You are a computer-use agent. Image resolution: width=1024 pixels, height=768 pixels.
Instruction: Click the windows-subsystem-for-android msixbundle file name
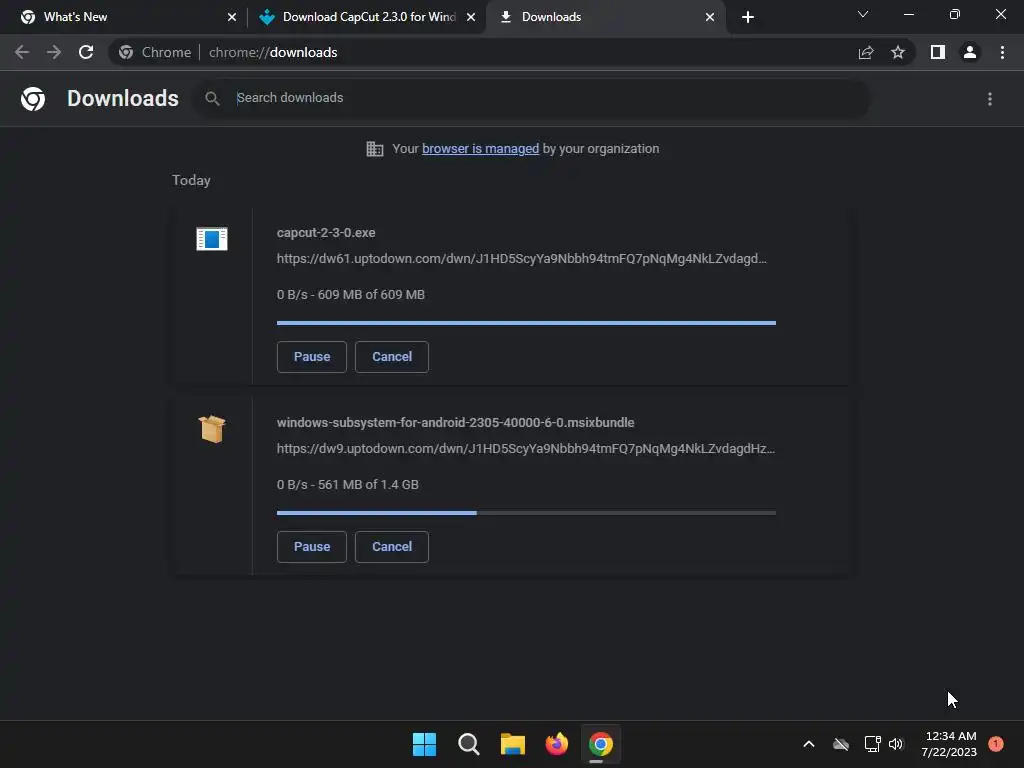coord(455,423)
